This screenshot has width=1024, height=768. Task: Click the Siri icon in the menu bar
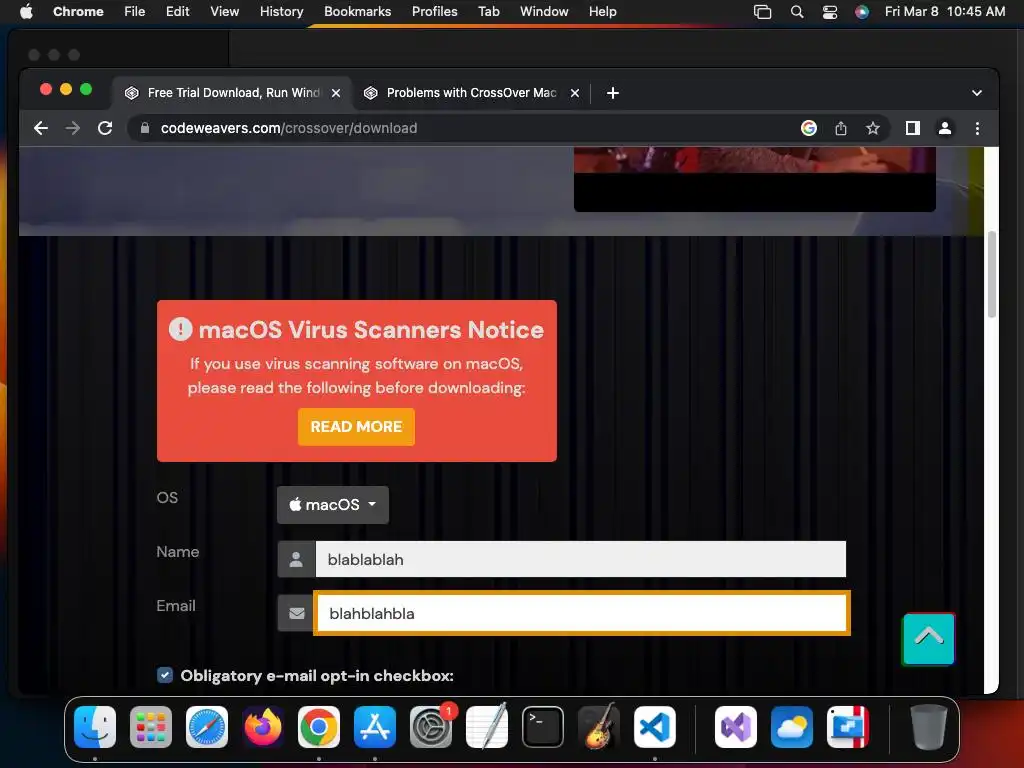862,11
